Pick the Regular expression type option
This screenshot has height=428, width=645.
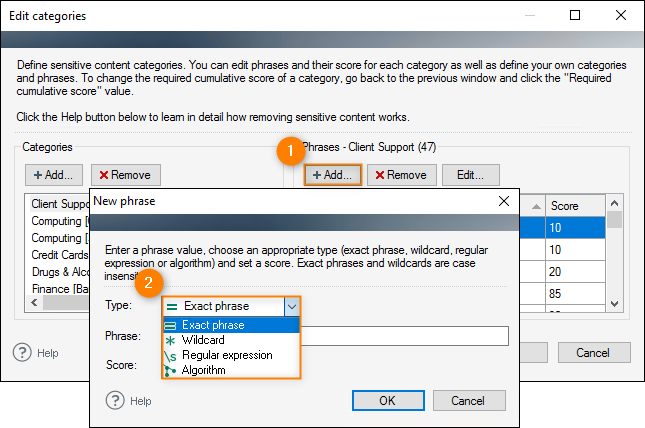point(231,355)
